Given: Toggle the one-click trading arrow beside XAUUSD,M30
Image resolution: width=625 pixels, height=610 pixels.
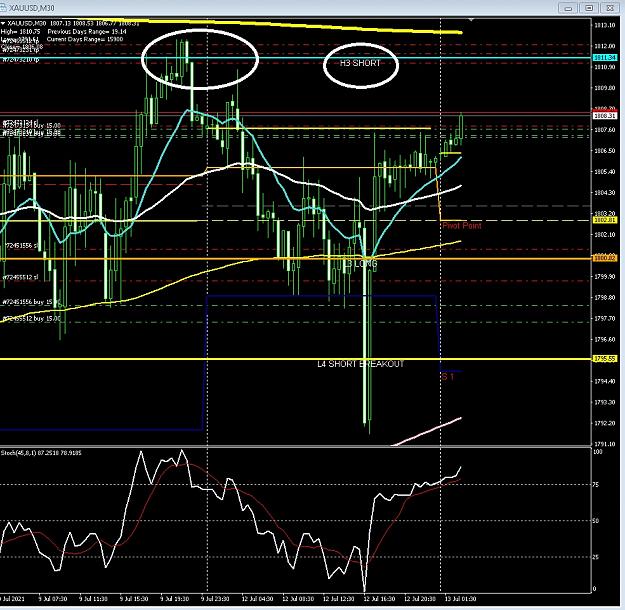Looking at the screenshot, I should coord(3,24).
